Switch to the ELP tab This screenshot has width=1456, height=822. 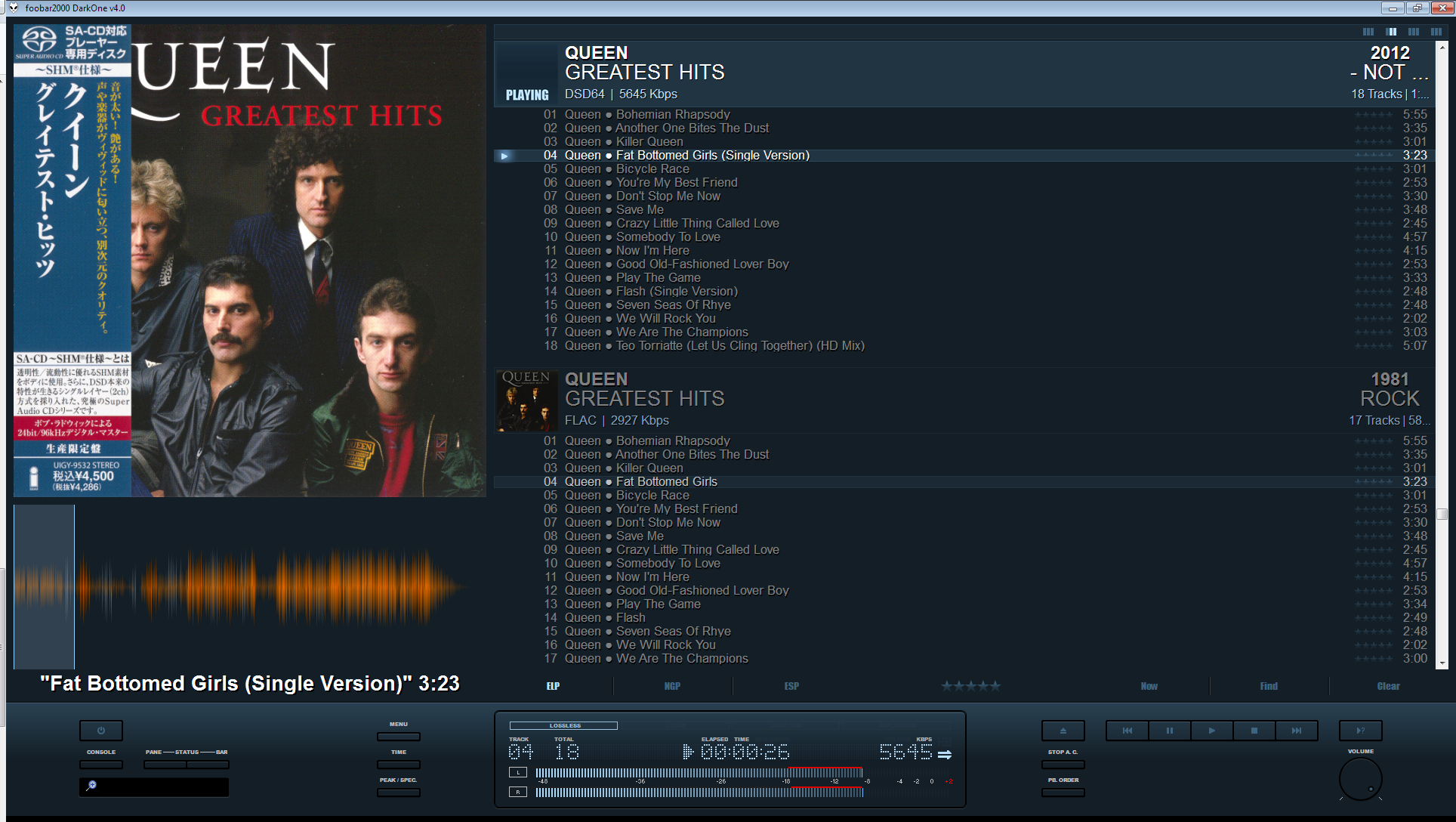point(554,686)
